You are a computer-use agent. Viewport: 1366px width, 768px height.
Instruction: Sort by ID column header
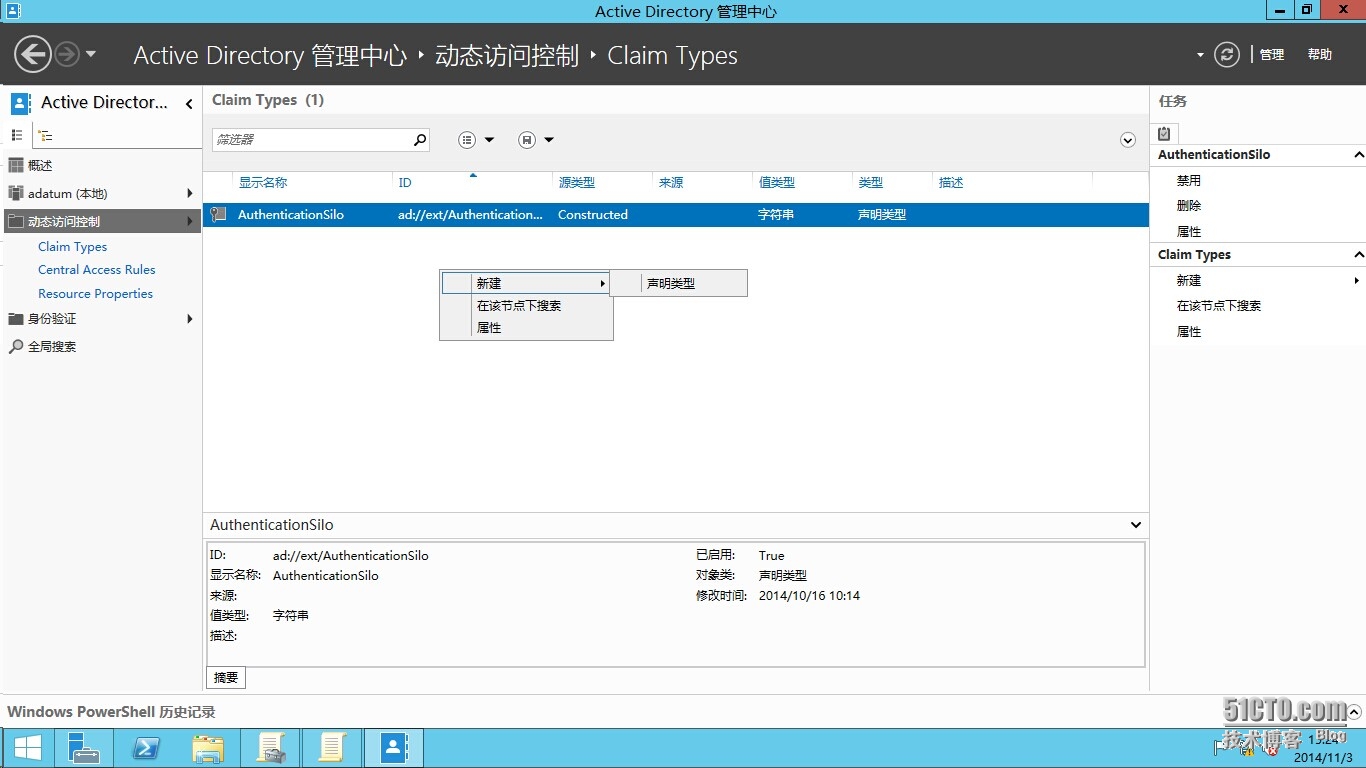(405, 183)
